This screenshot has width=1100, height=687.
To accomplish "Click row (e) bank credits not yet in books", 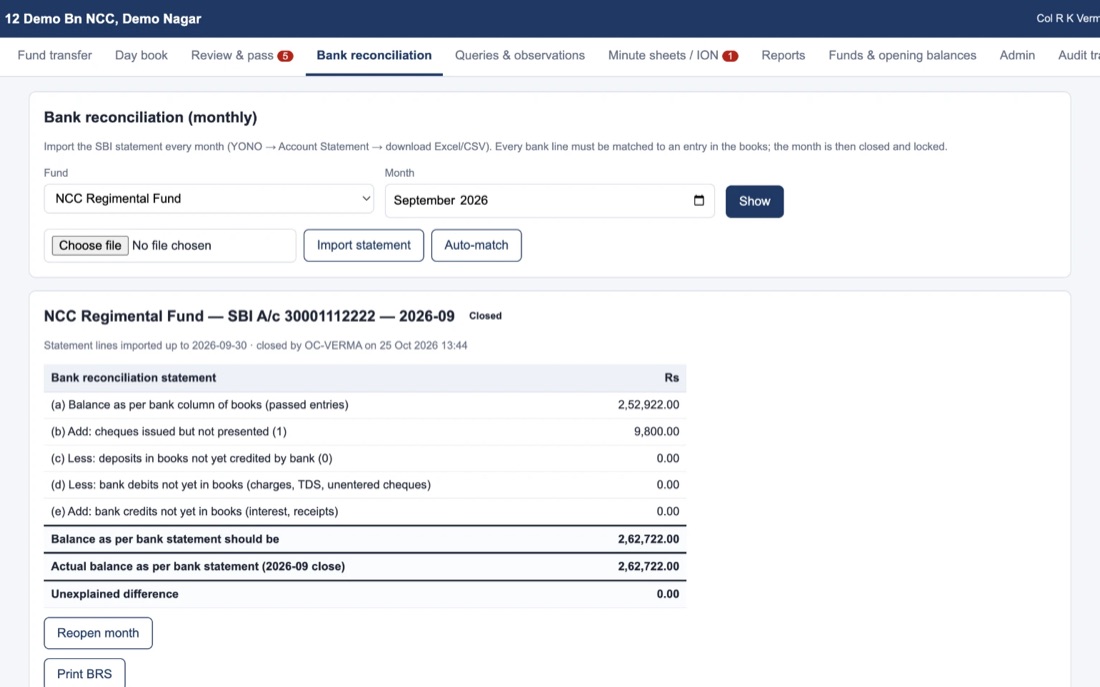I will pos(365,512).
